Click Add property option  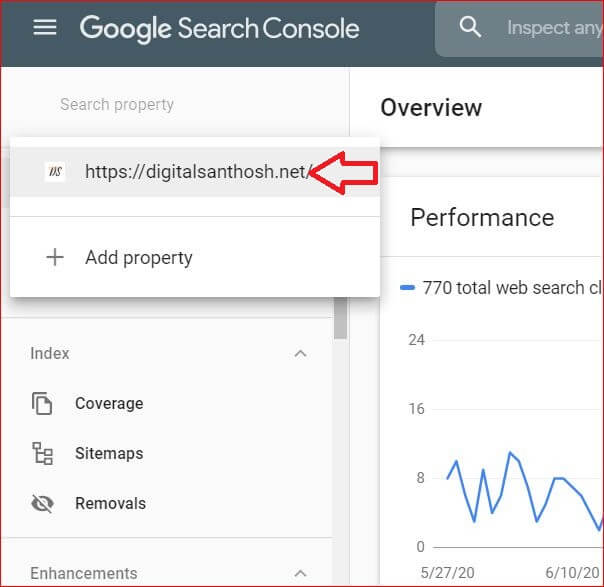click(x=138, y=258)
